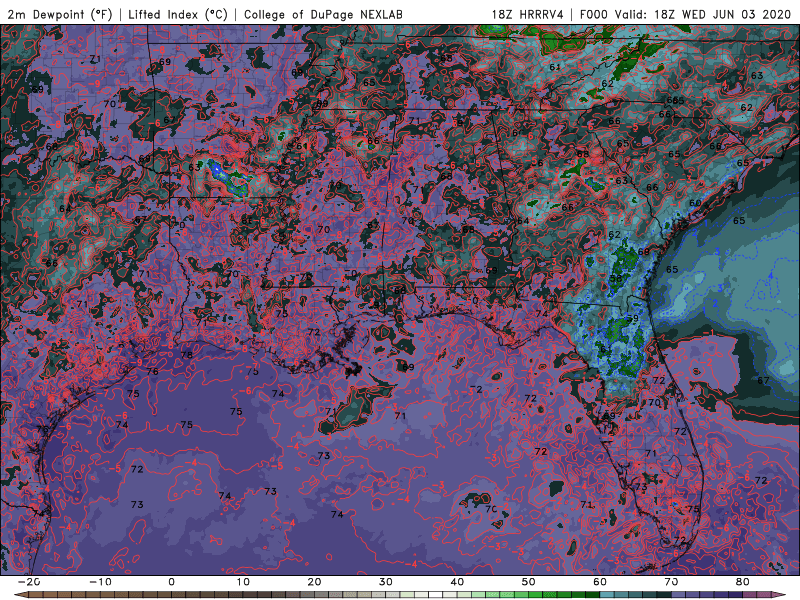Click the 0 label on the color scale
The image size is (800, 600).
171,582
